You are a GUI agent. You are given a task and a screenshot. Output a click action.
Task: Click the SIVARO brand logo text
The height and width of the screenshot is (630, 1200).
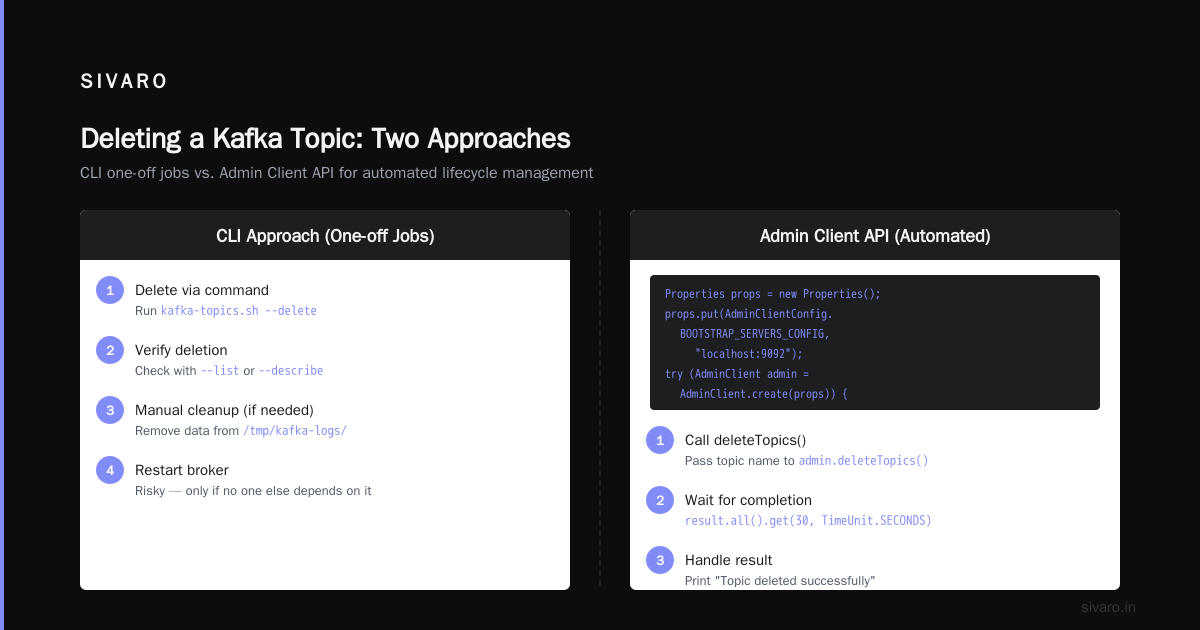[124, 82]
